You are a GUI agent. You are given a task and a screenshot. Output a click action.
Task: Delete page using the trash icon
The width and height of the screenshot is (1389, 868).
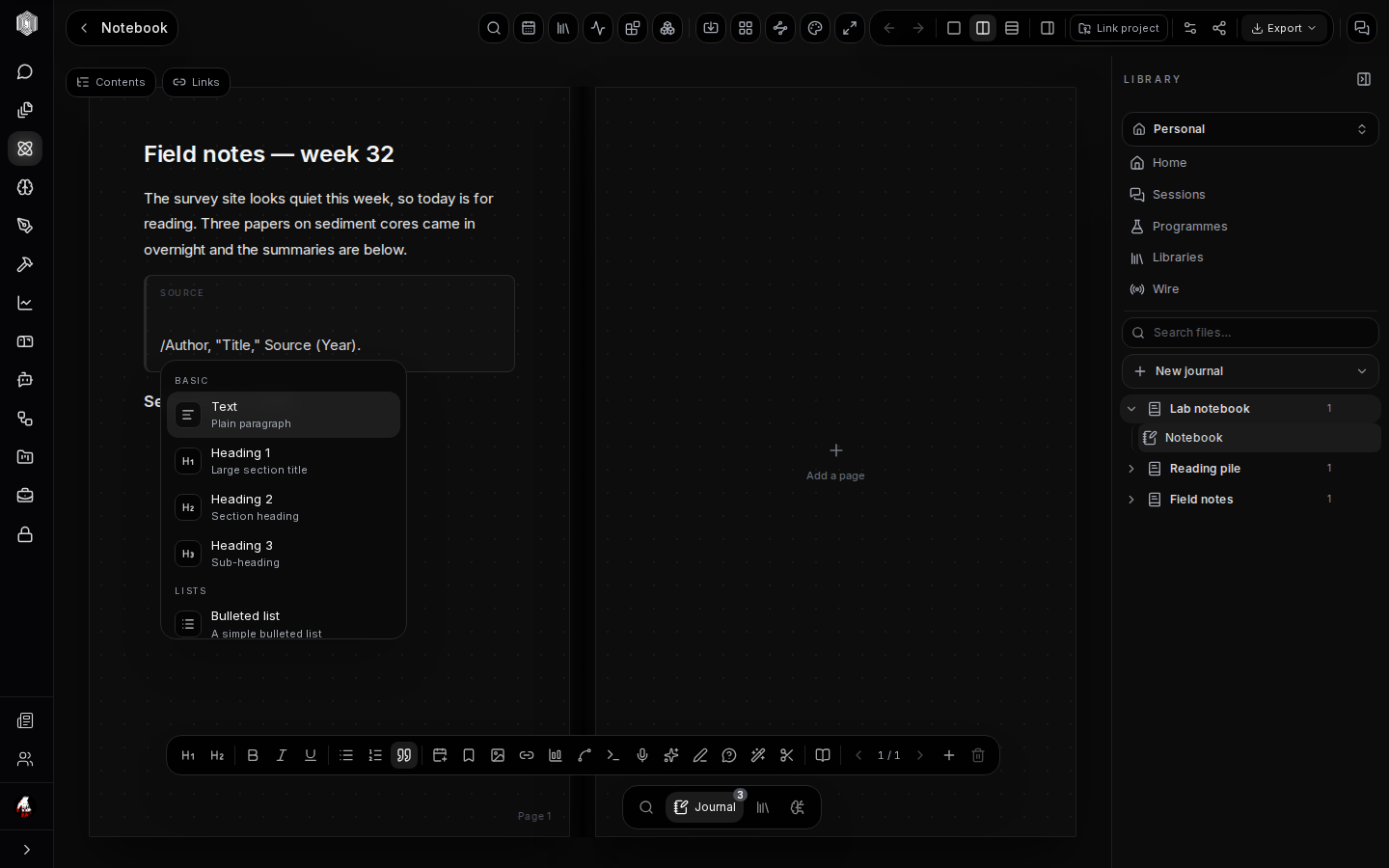pos(978,755)
